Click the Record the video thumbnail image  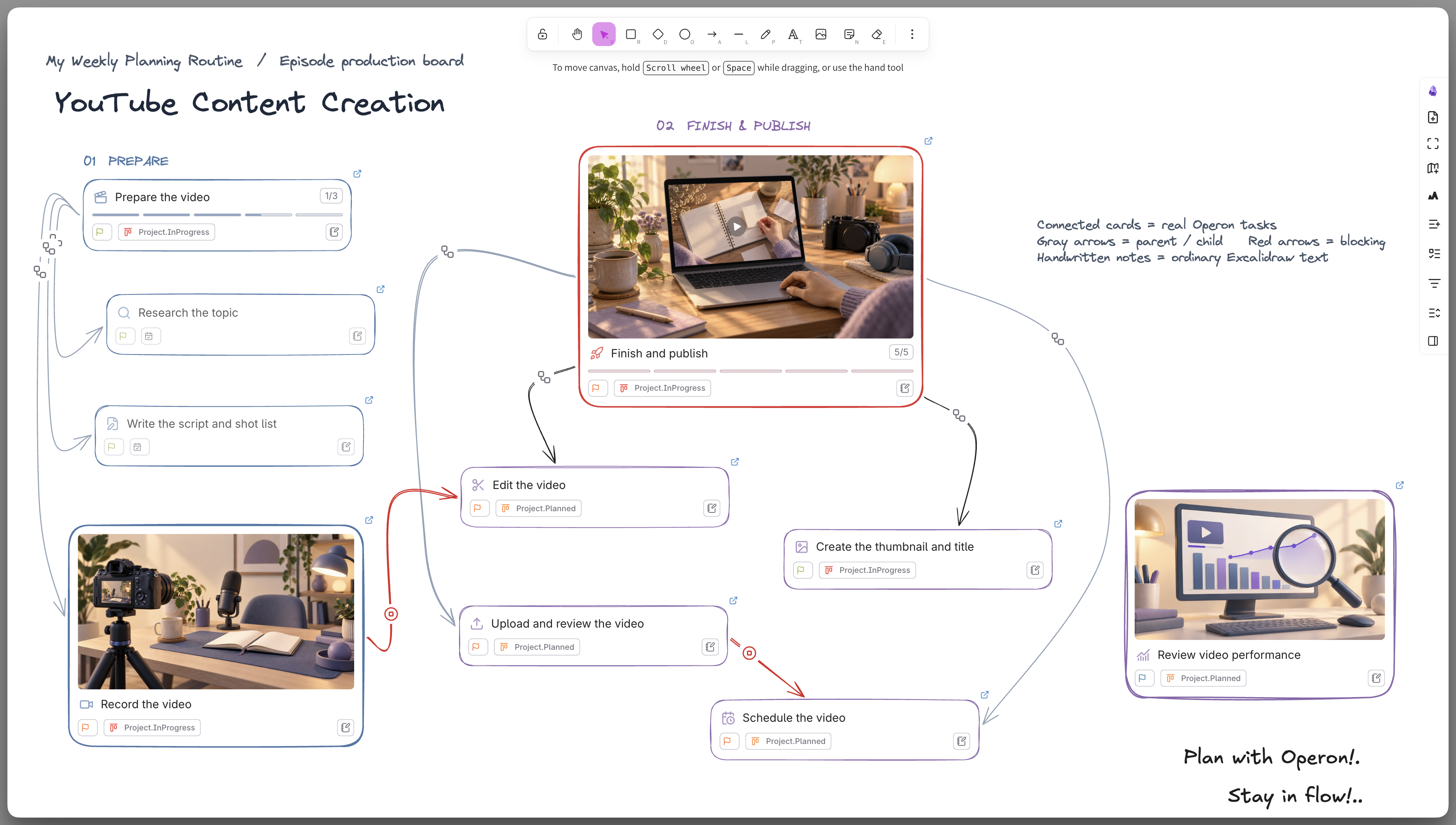point(216,612)
